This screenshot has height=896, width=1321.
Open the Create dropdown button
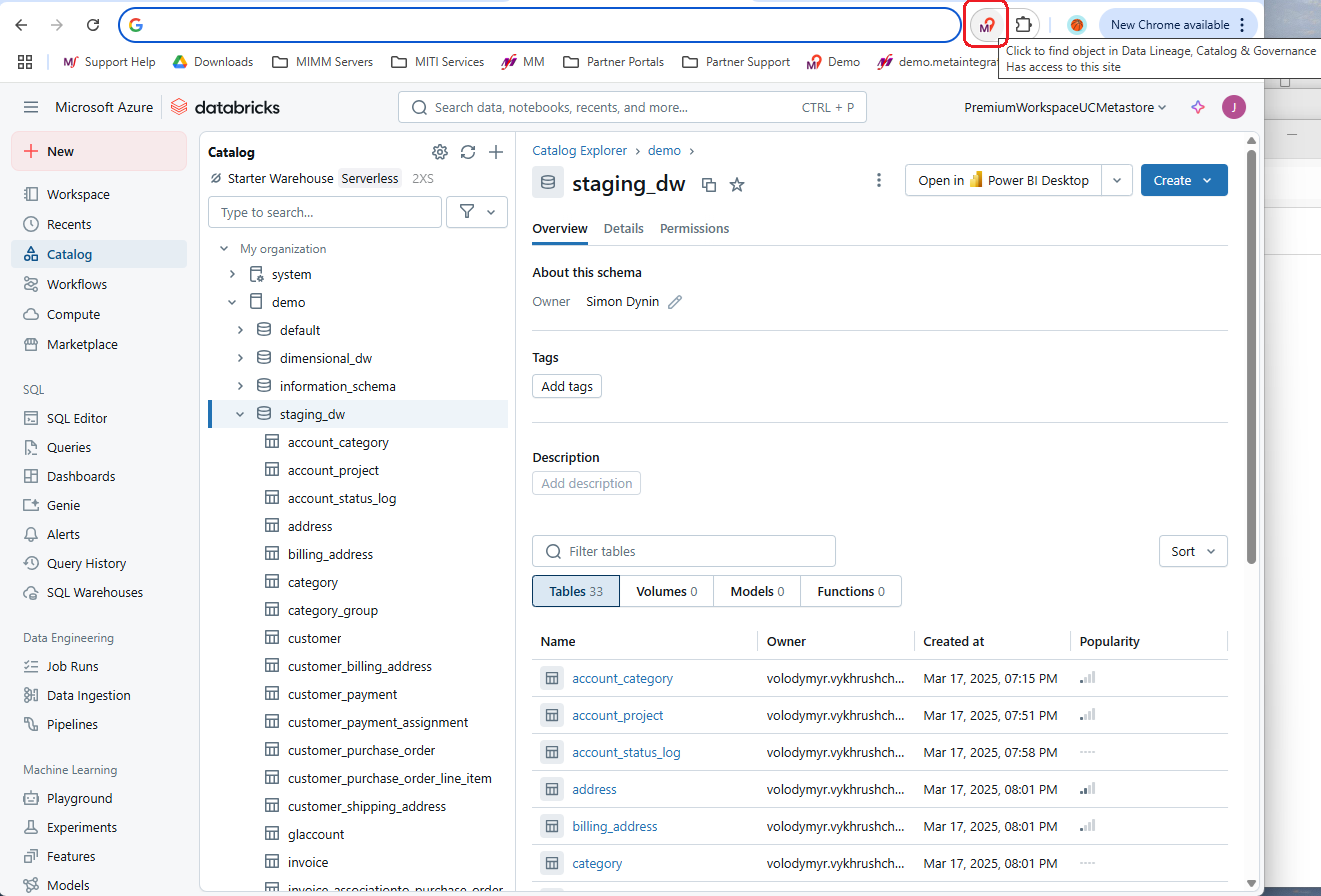[x=1183, y=180]
